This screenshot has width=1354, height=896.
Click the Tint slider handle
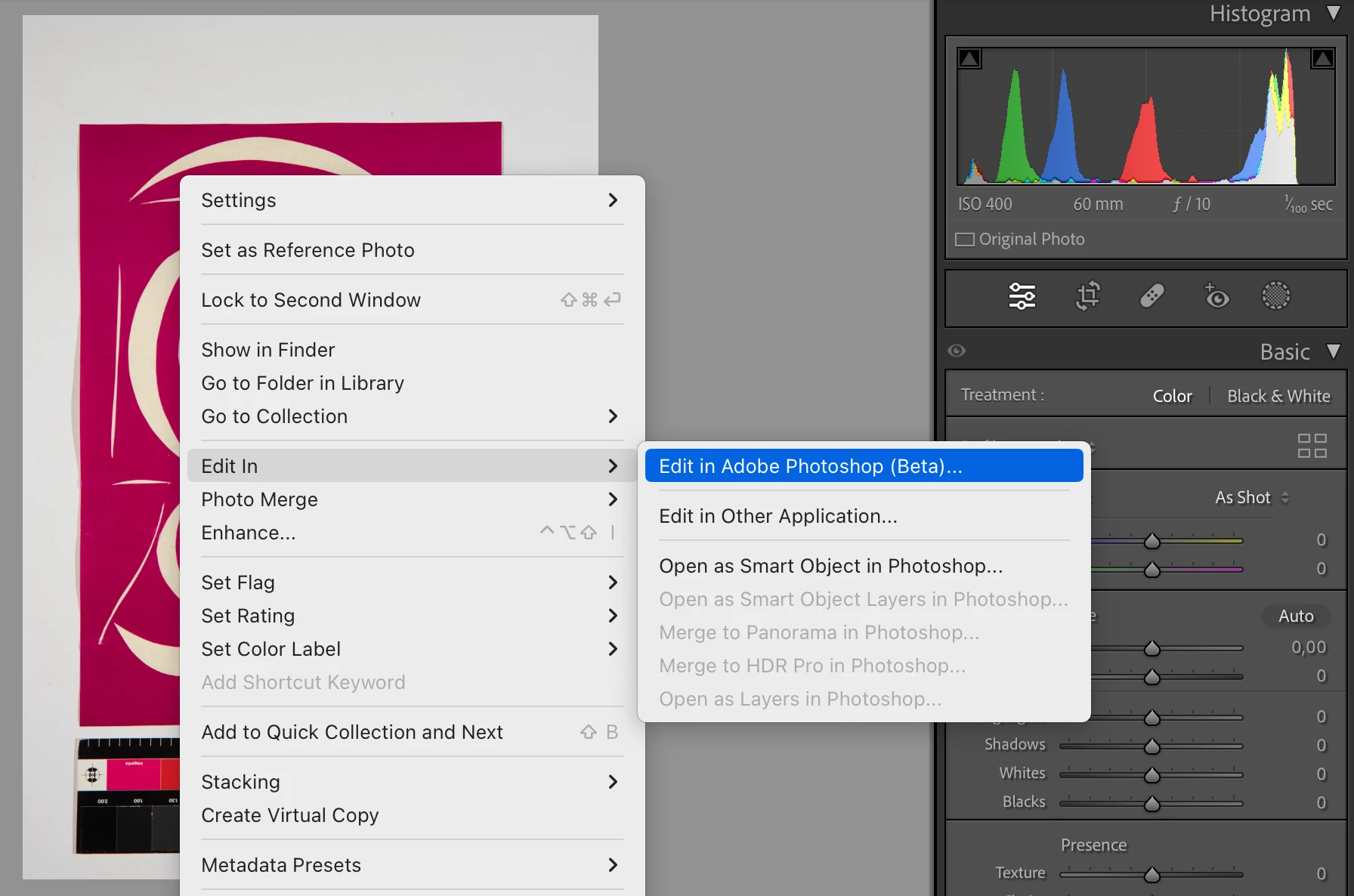[1152, 570]
